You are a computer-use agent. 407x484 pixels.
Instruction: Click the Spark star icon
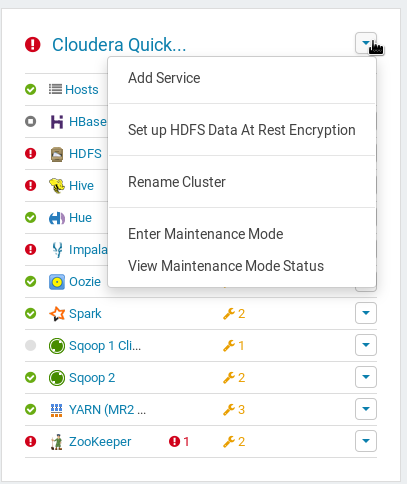[x=57, y=314]
